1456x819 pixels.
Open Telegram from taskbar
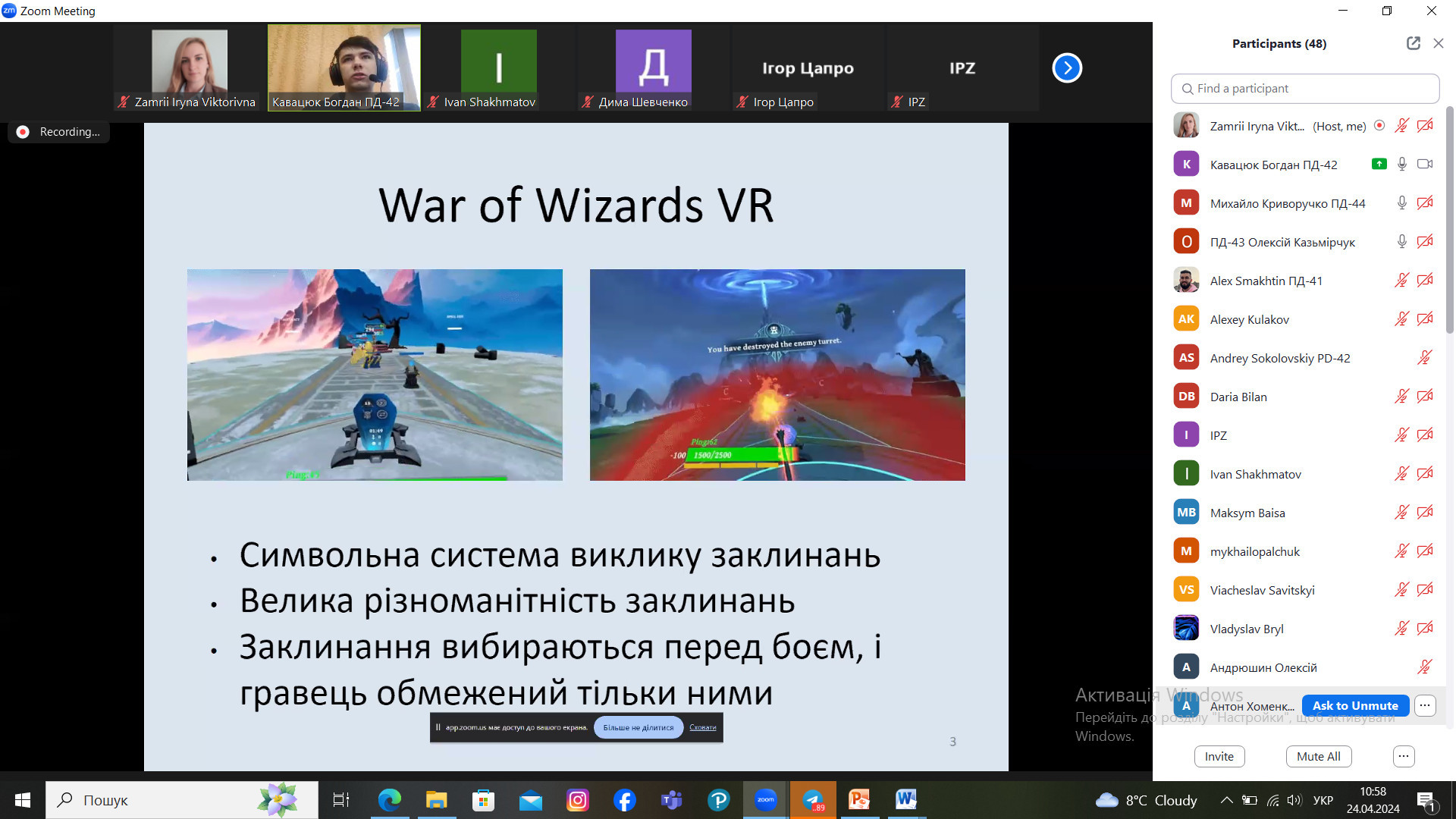tap(813, 800)
